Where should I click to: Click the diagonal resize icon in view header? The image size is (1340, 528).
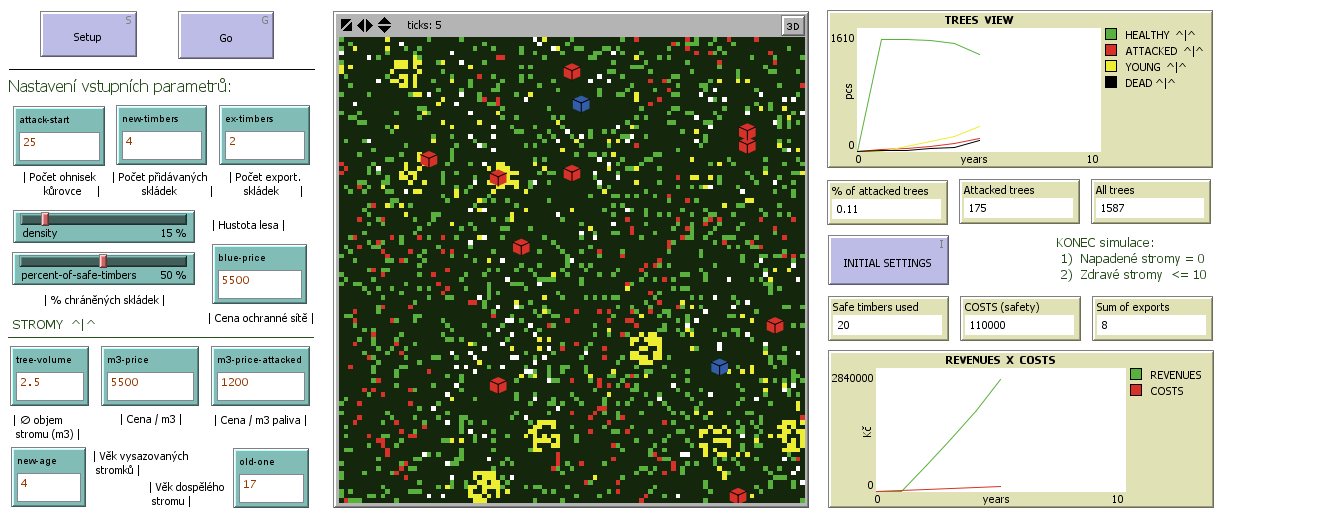coord(346,25)
